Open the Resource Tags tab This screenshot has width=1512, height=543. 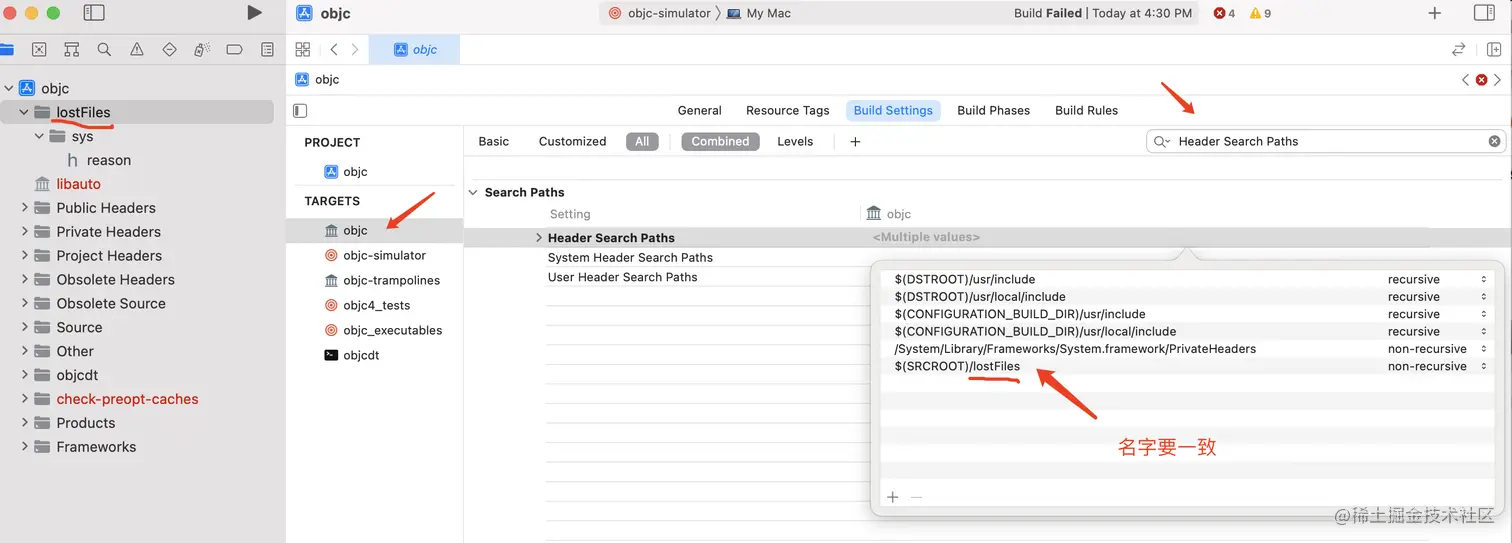pyautogui.click(x=788, y=110)
